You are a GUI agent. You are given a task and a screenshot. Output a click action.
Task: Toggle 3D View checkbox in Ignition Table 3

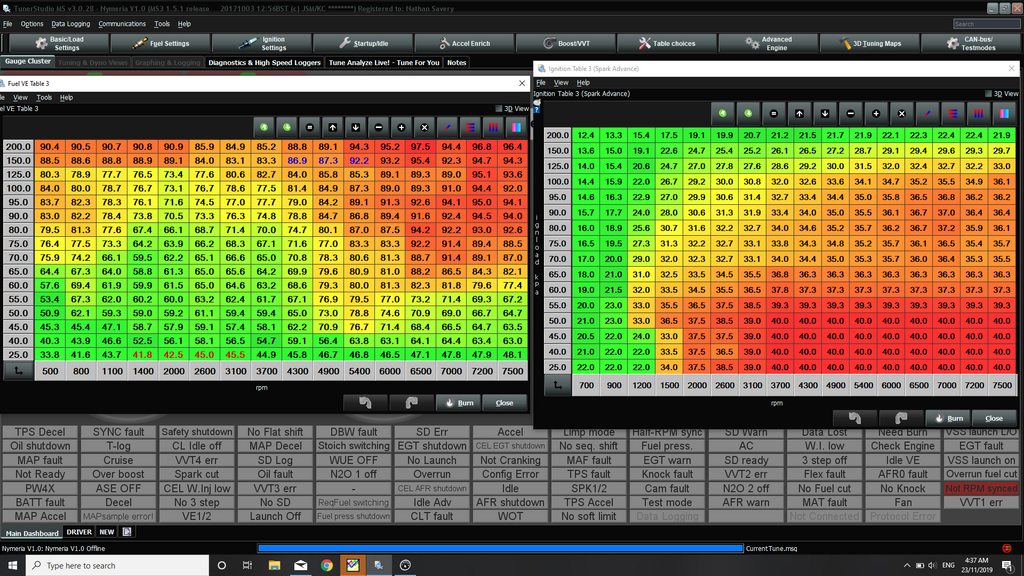988,94
